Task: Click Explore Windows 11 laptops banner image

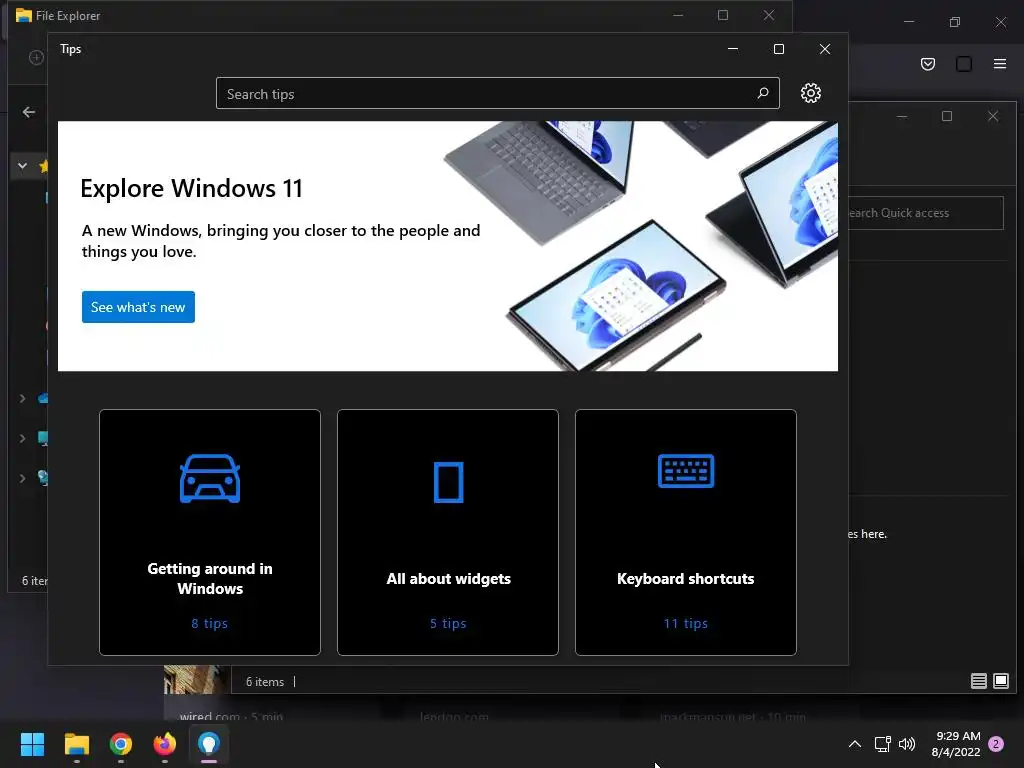Action: tap(640, 246)
